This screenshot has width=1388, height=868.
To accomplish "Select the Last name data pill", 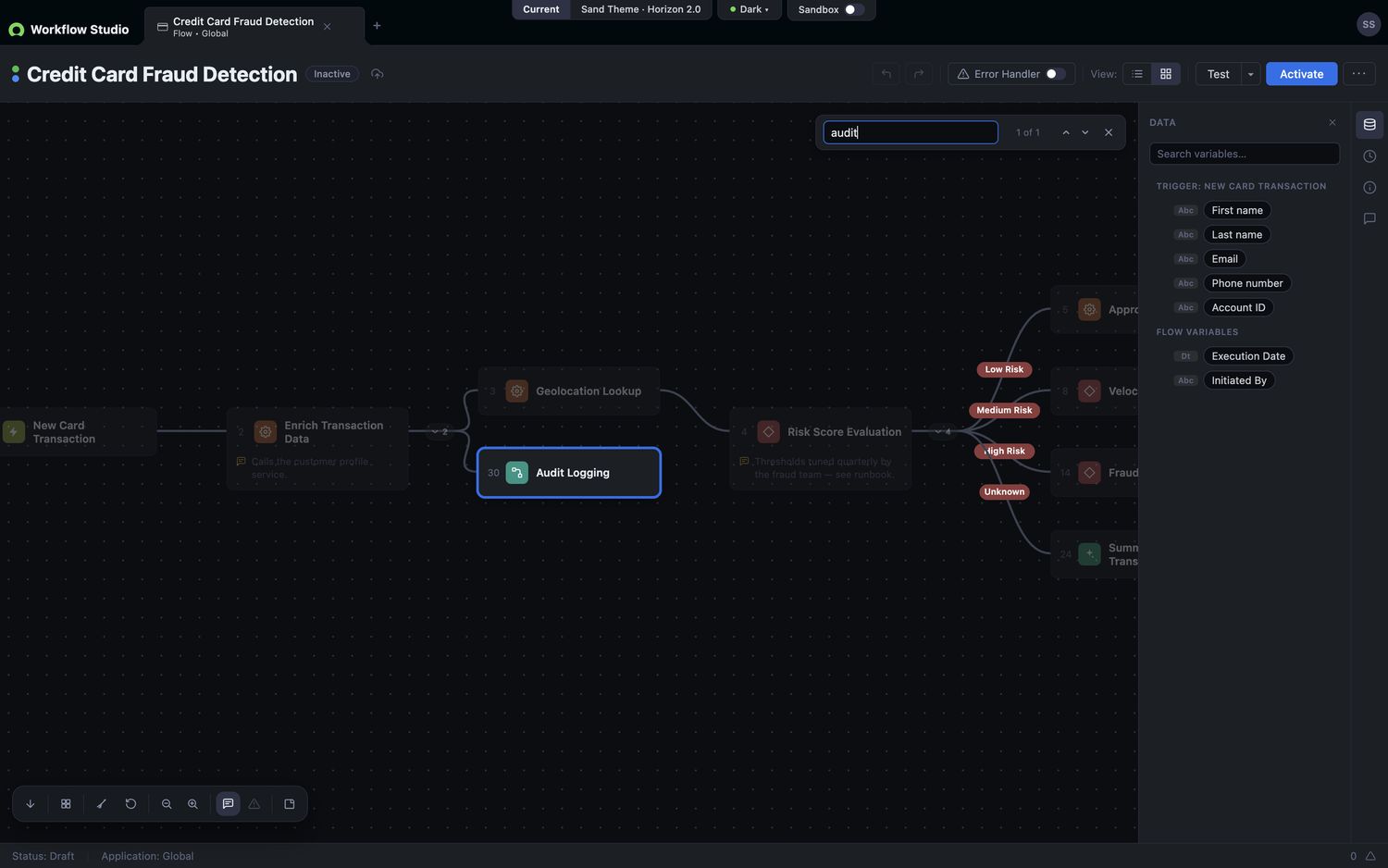I will click(1237, 234).
